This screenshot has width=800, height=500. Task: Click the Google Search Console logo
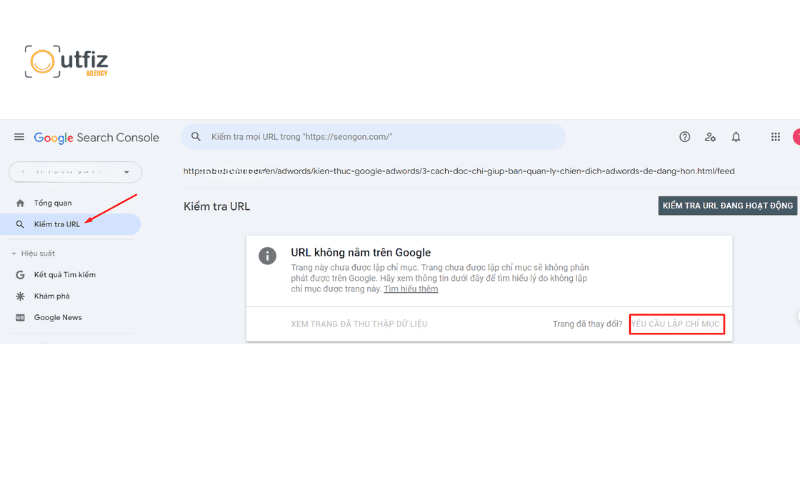[x=96, y=138]
